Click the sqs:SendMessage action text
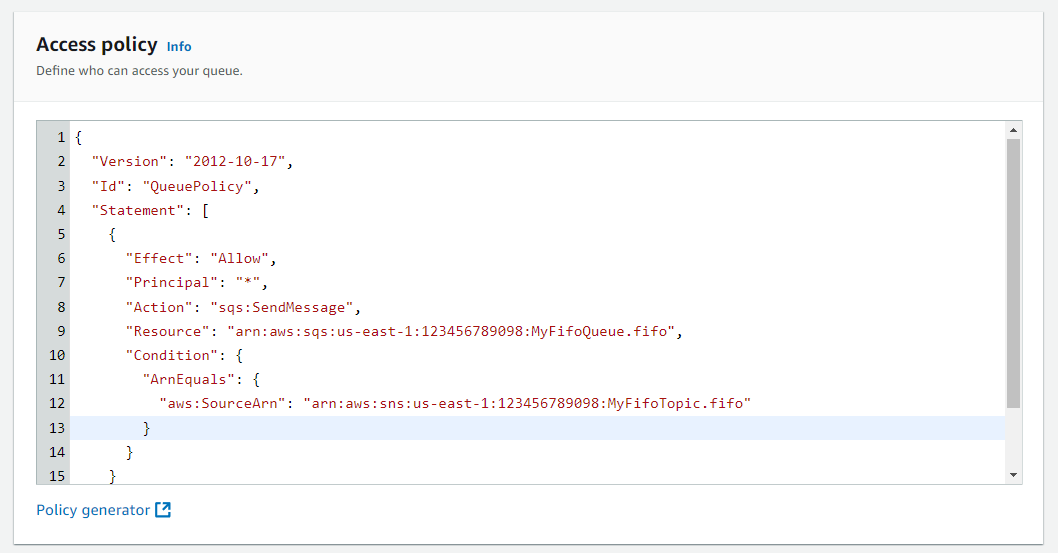1058x553 pixels. pos(281,308)
